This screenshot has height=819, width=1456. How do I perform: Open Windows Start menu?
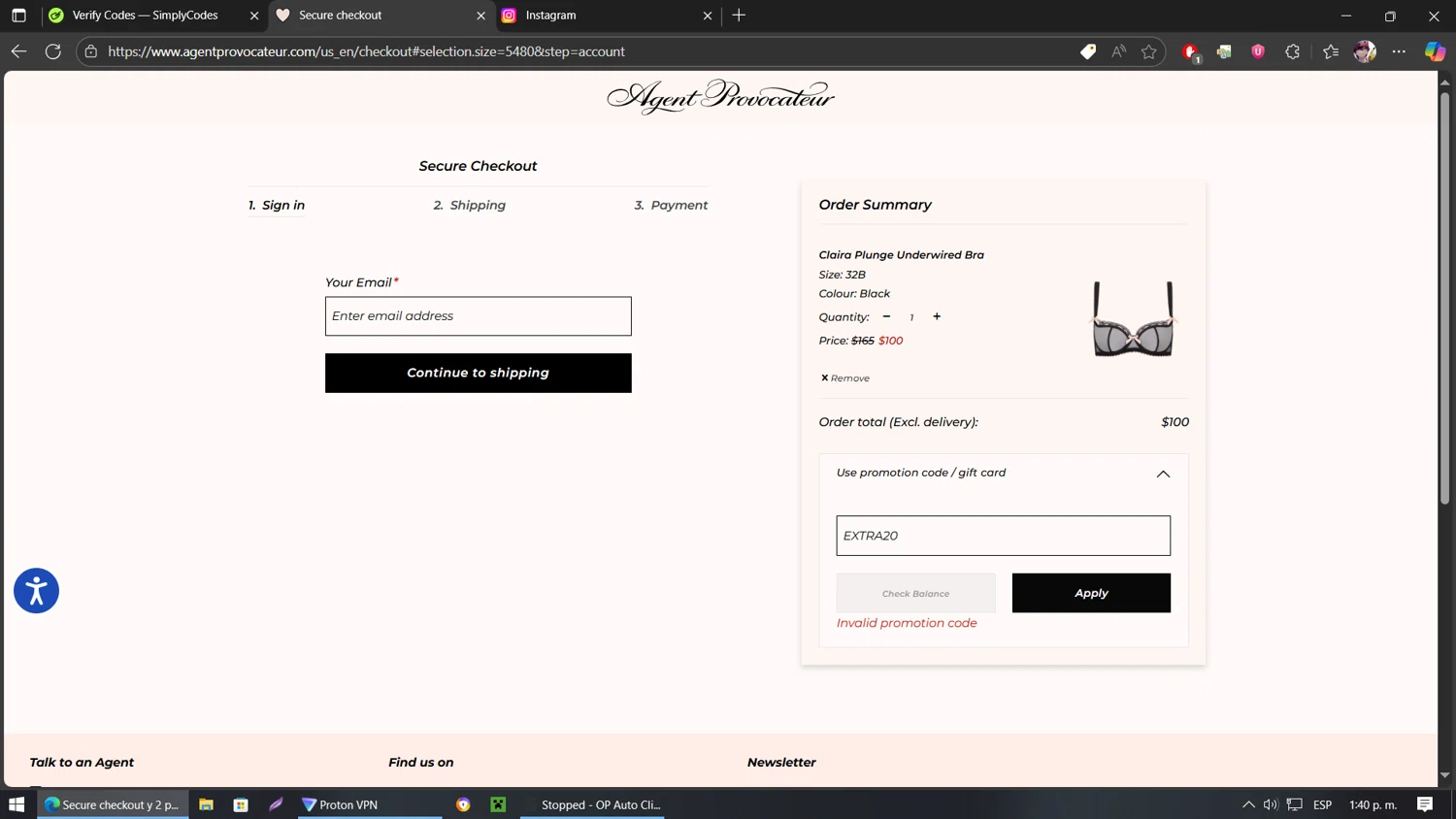(17, 804)
